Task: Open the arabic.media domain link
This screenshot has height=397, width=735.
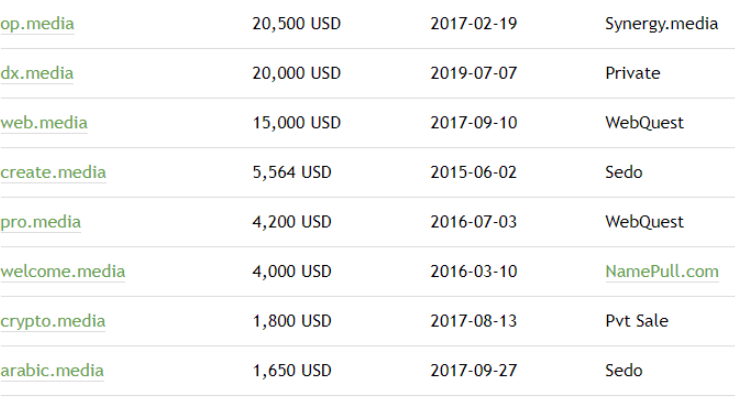Action: click(x=52, y=371)
